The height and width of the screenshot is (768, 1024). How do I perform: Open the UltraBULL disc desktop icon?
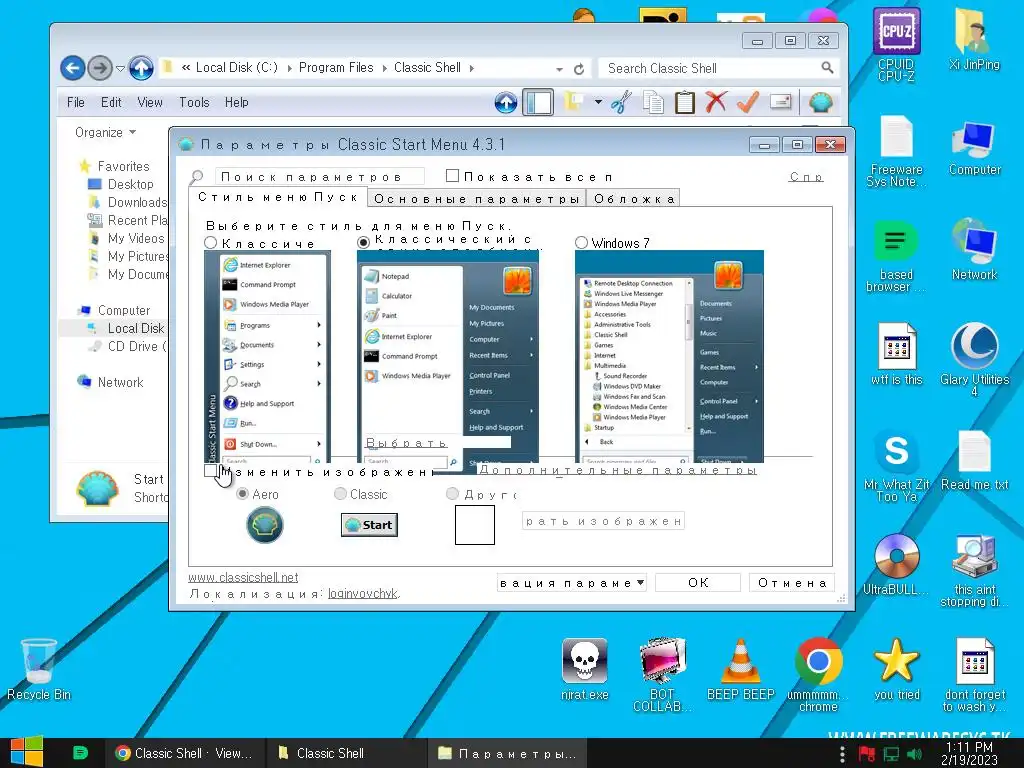896,564
